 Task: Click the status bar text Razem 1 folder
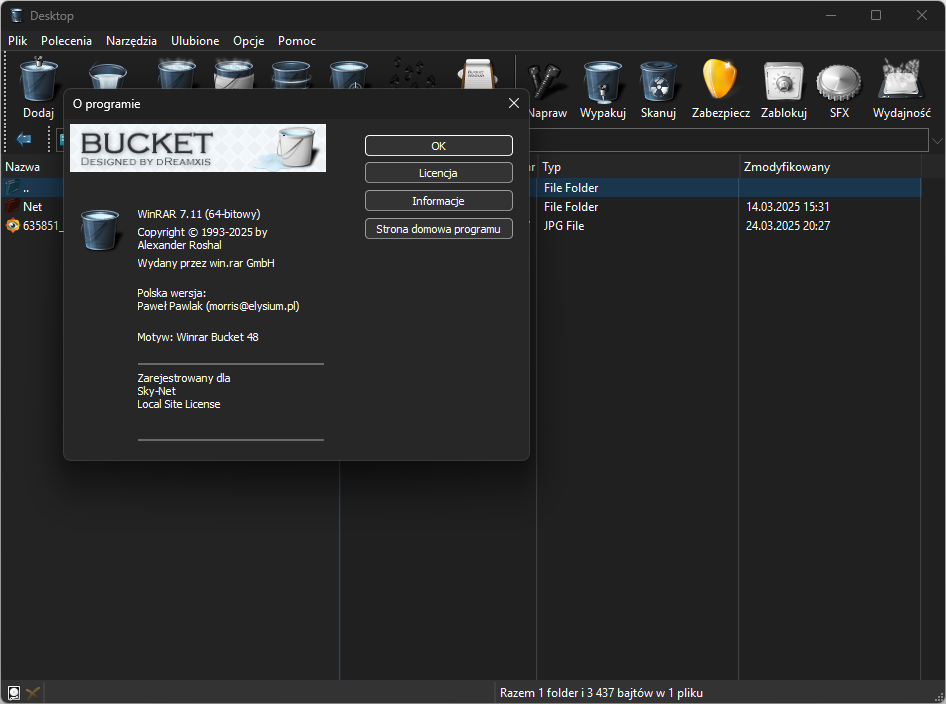point(602,693)
